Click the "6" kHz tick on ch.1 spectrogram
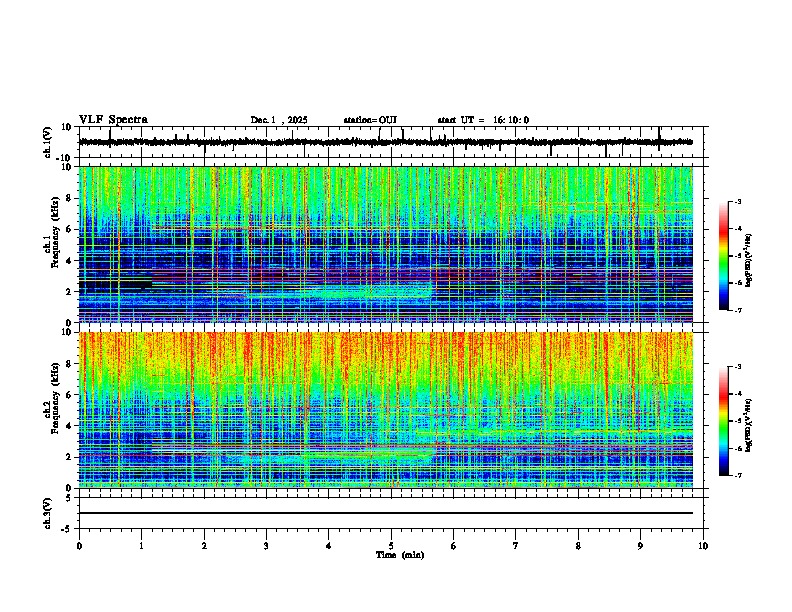Viewport: 792px width, 612px height. [69, 230]
